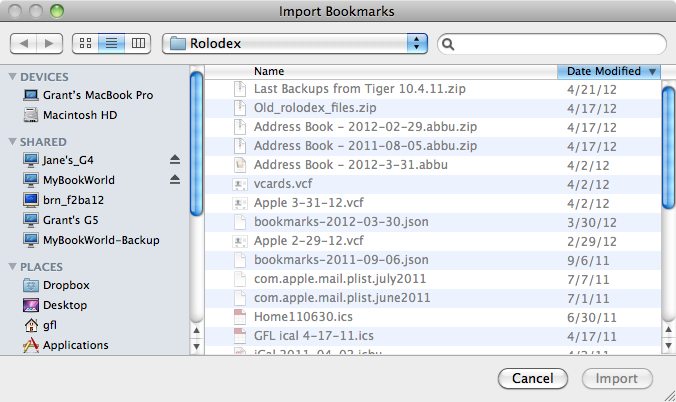Click the date 3/30/12 cell
This screenshot has width=676, height=402.
click(x=592, y=223)
